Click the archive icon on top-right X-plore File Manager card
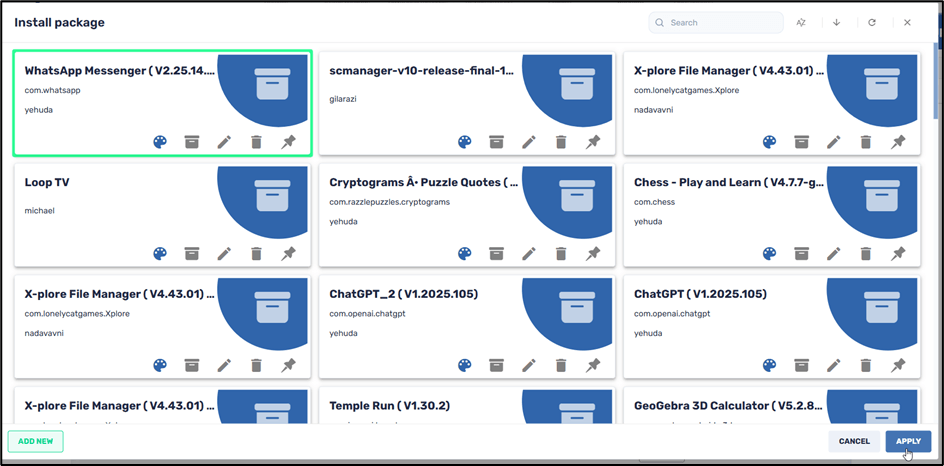Viewport: 944px width, 466px height. point(802,142)
